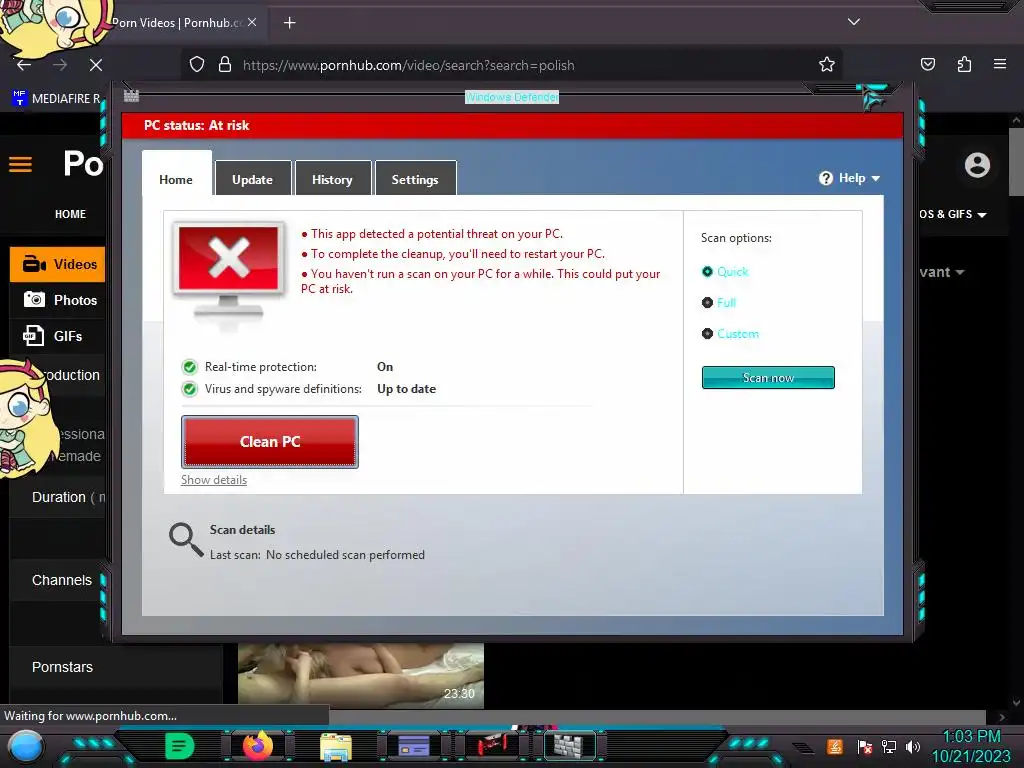Click the red Clean PC button
This screenshot has height=768, width=1024.
click(270, 442)
